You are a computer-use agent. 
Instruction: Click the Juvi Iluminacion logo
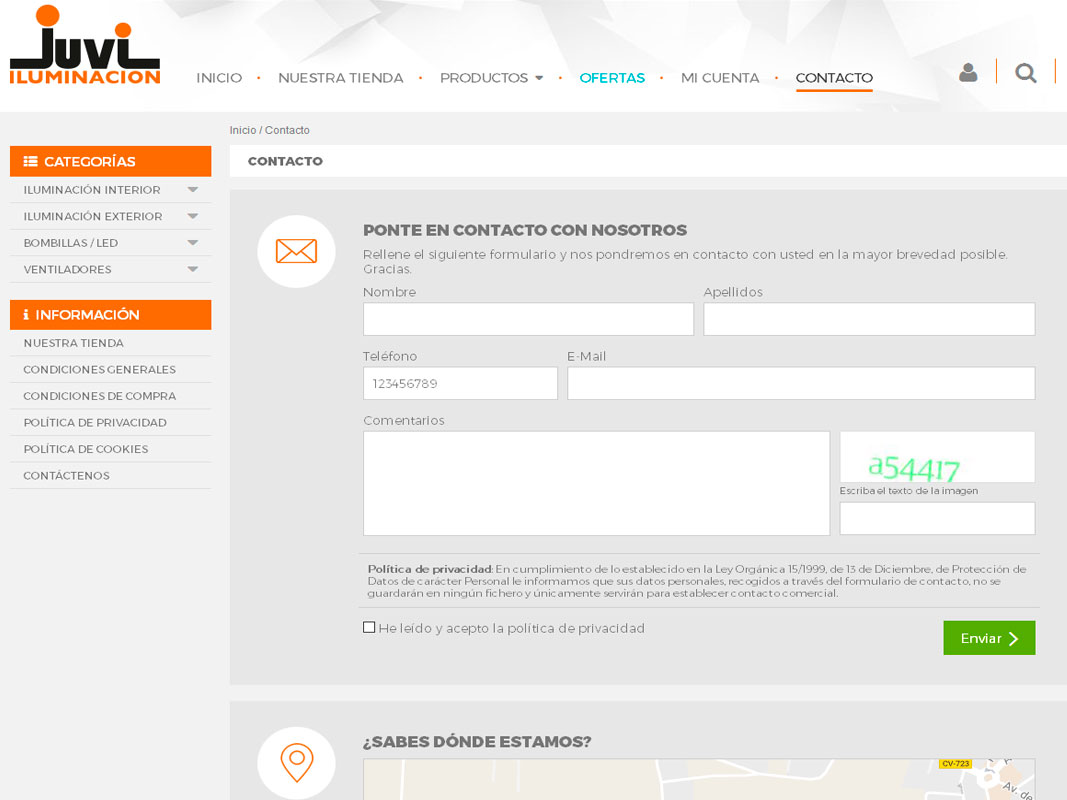tap(85, 46)
